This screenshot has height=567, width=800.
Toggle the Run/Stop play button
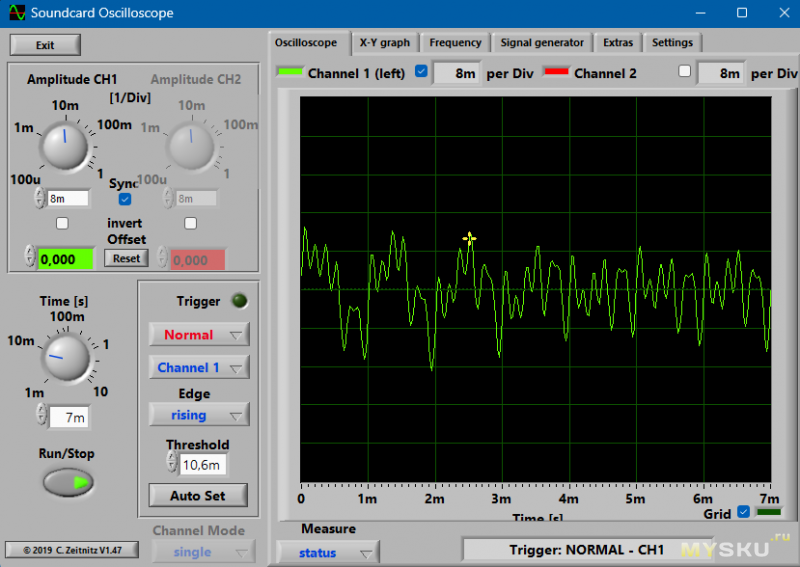tap(68, 483)
